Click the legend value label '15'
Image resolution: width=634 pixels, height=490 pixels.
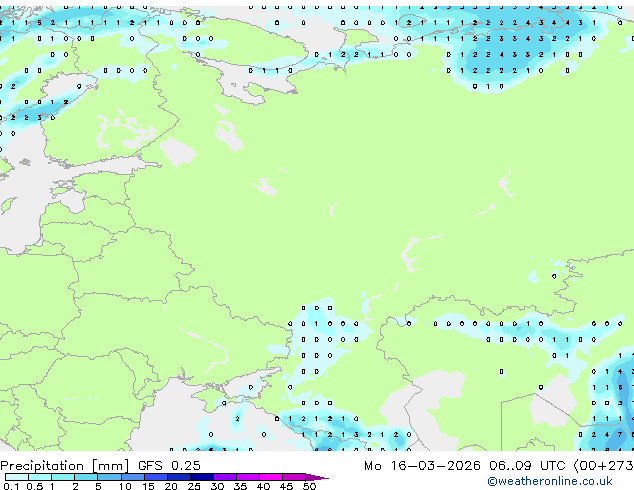click(x=148, y=486)
